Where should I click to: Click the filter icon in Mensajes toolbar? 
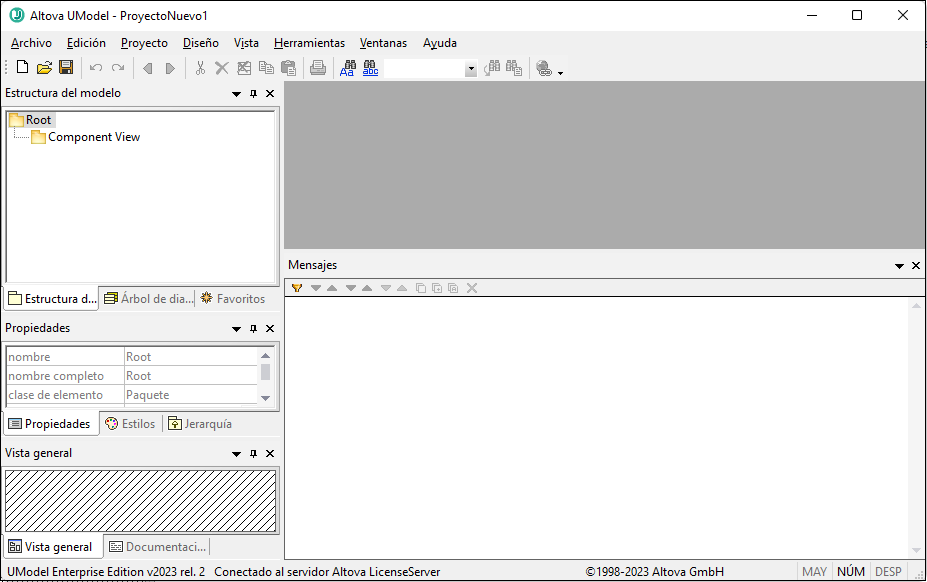(297, 288)
